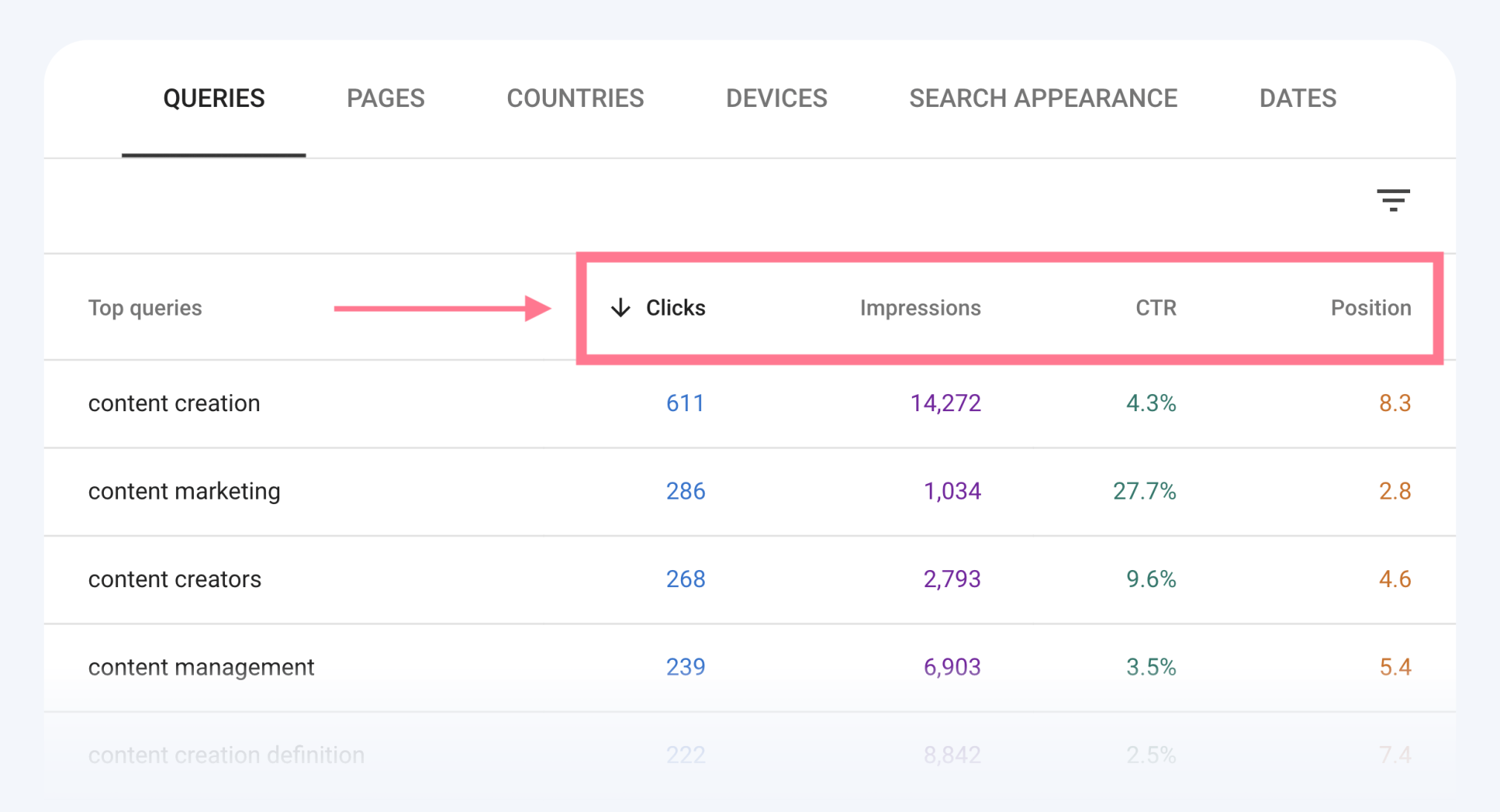Select the content creators query row
Viewport: 1500px width, 812px height.
(175, 579)
